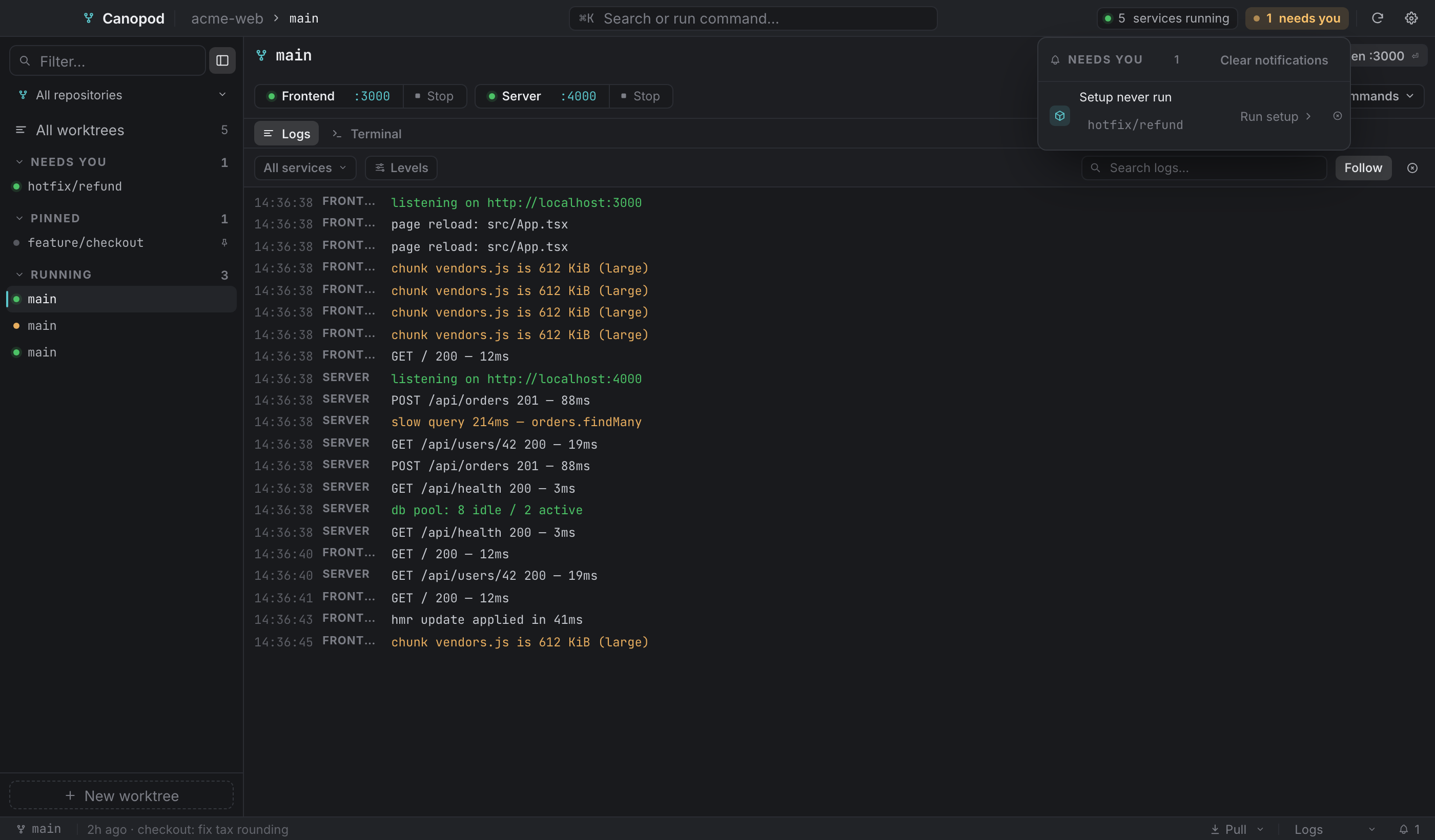Select main worktree with orange dot
The height and width of the screenshot is (840, 1435).
[x=122, y=326]
